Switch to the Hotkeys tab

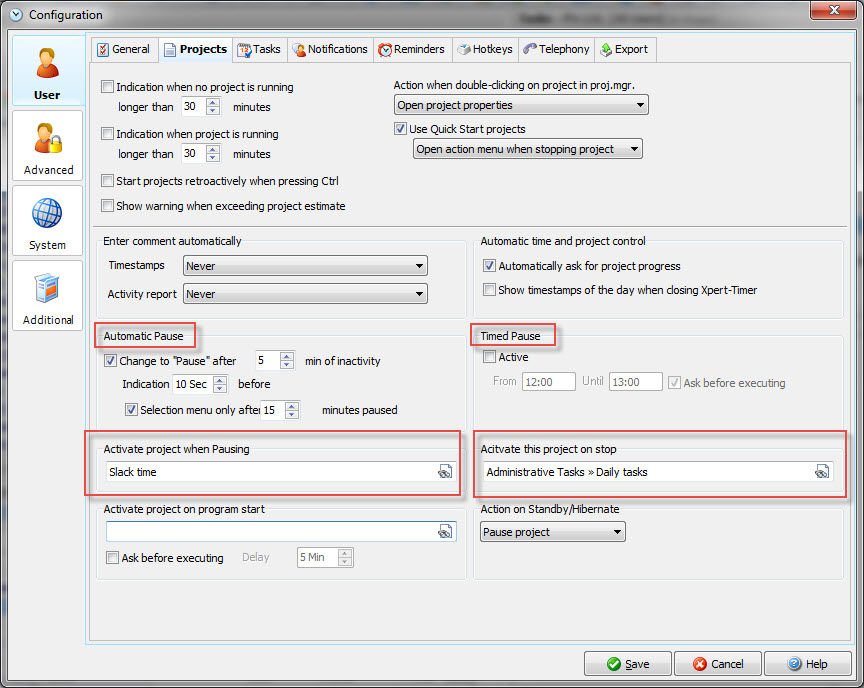pyautogui.click(x=484, y=49)
